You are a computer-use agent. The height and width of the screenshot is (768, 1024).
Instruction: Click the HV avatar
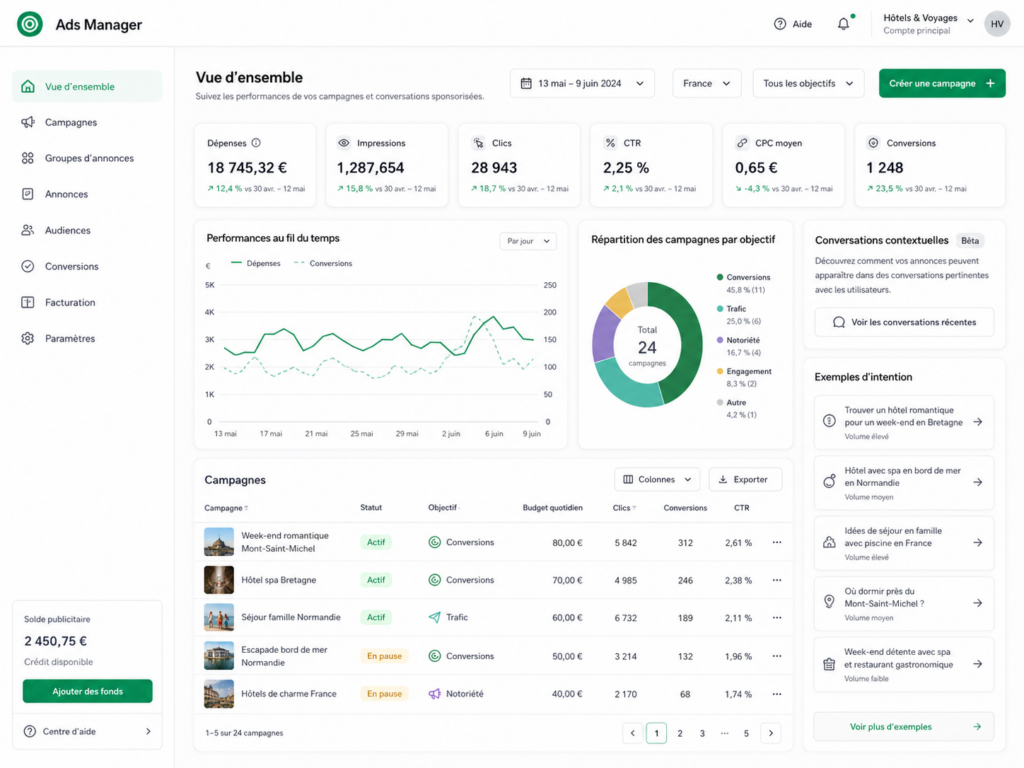[997, 24]
